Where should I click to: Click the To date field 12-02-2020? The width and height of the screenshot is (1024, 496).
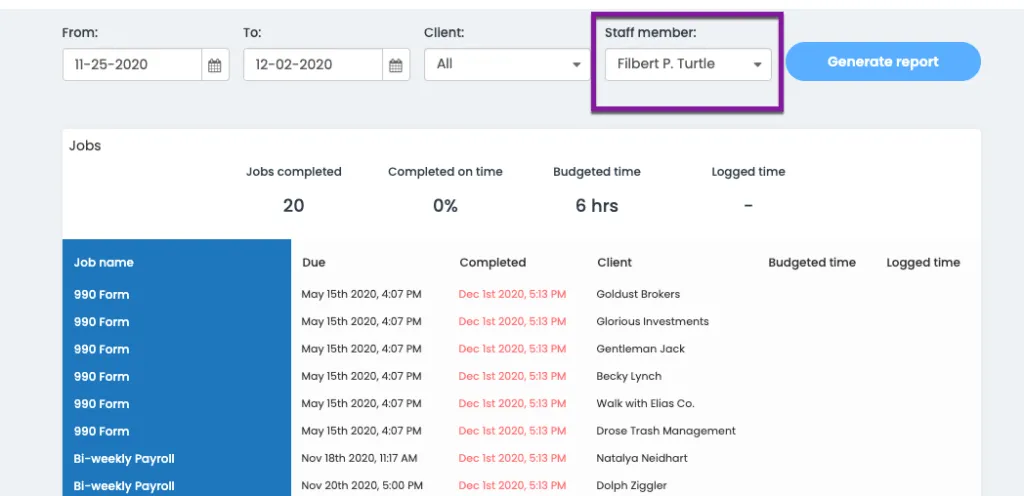click(x=313, y=65)
